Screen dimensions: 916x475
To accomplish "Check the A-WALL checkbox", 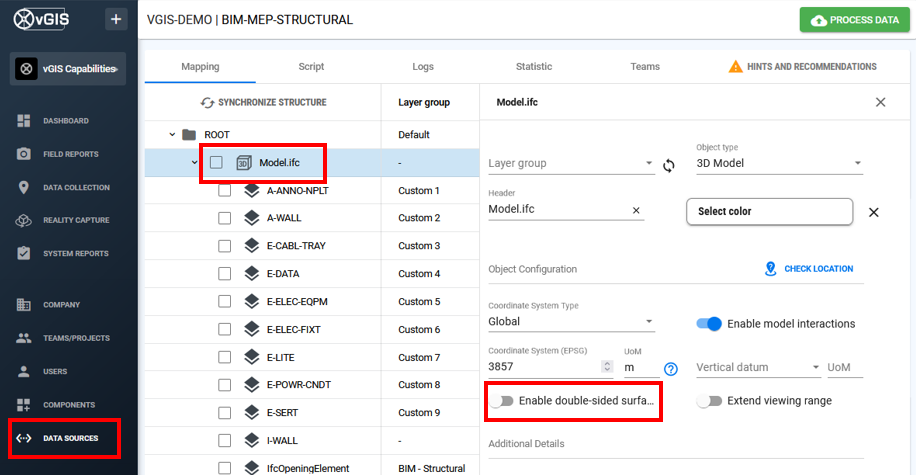I will click(224, 218).
